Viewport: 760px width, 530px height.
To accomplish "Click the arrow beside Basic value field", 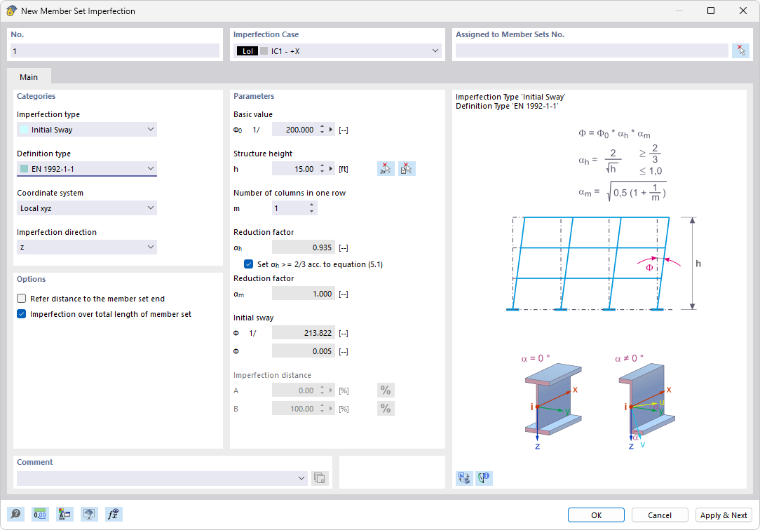I will tap(331, 130).
